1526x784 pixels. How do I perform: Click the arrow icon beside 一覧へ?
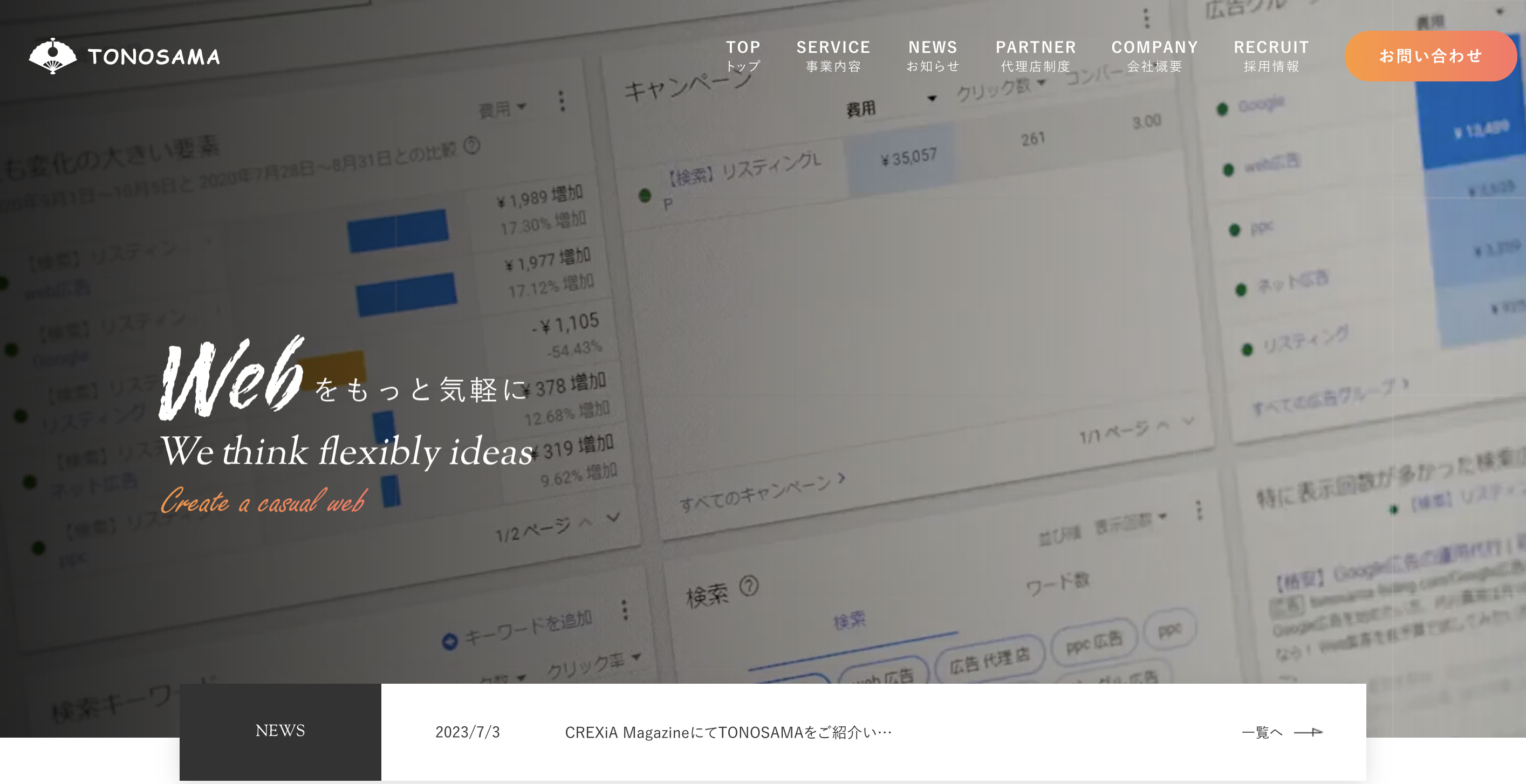(1308, 732)
